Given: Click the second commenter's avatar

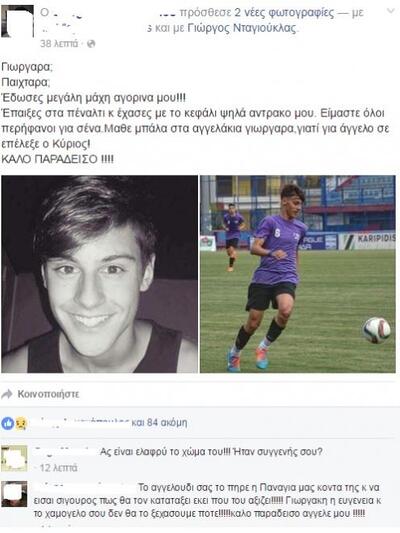Looking at the screenshot, I should (x=14, y=494).
